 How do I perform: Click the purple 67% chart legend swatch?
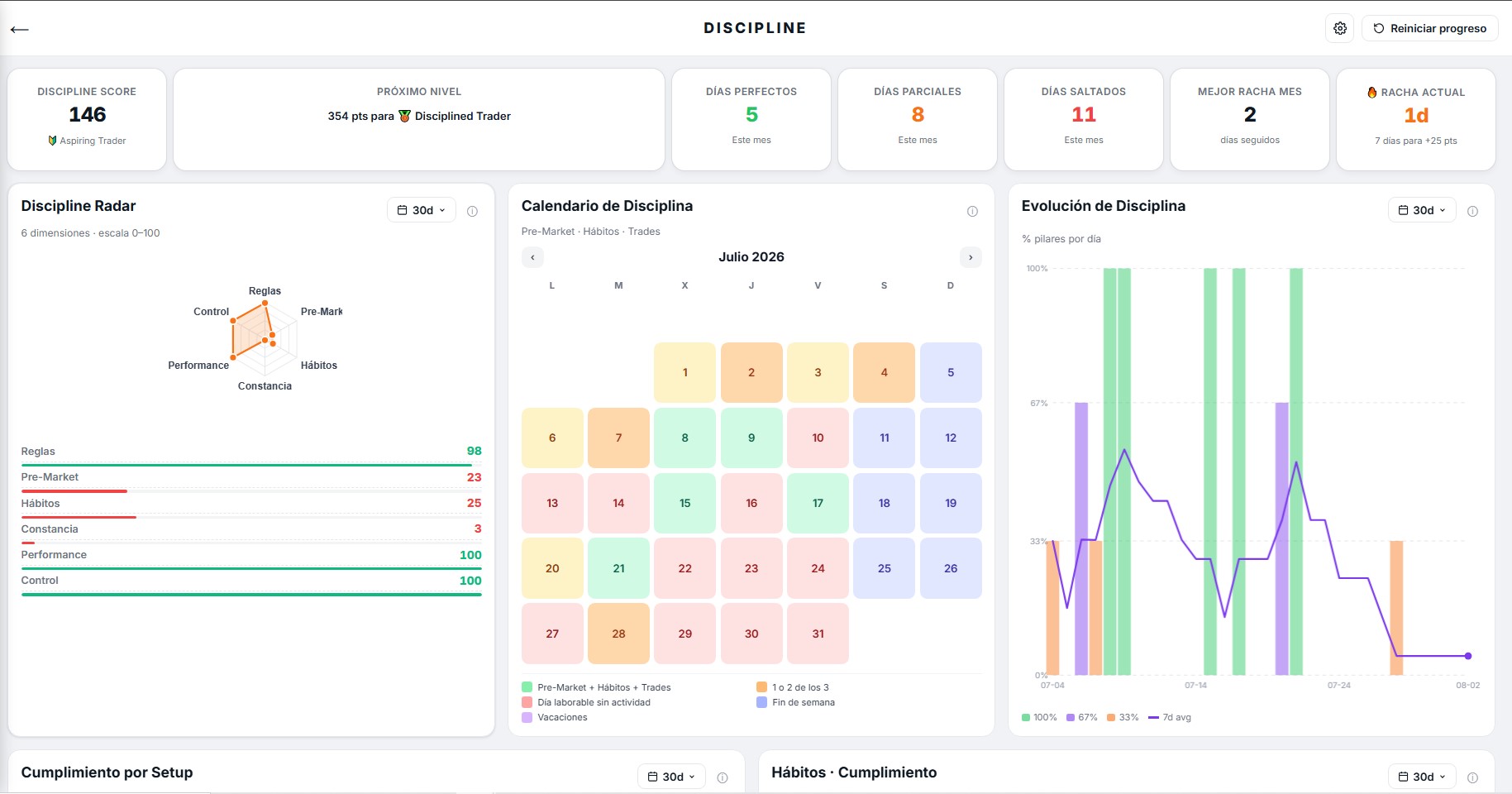(1071, 717)
